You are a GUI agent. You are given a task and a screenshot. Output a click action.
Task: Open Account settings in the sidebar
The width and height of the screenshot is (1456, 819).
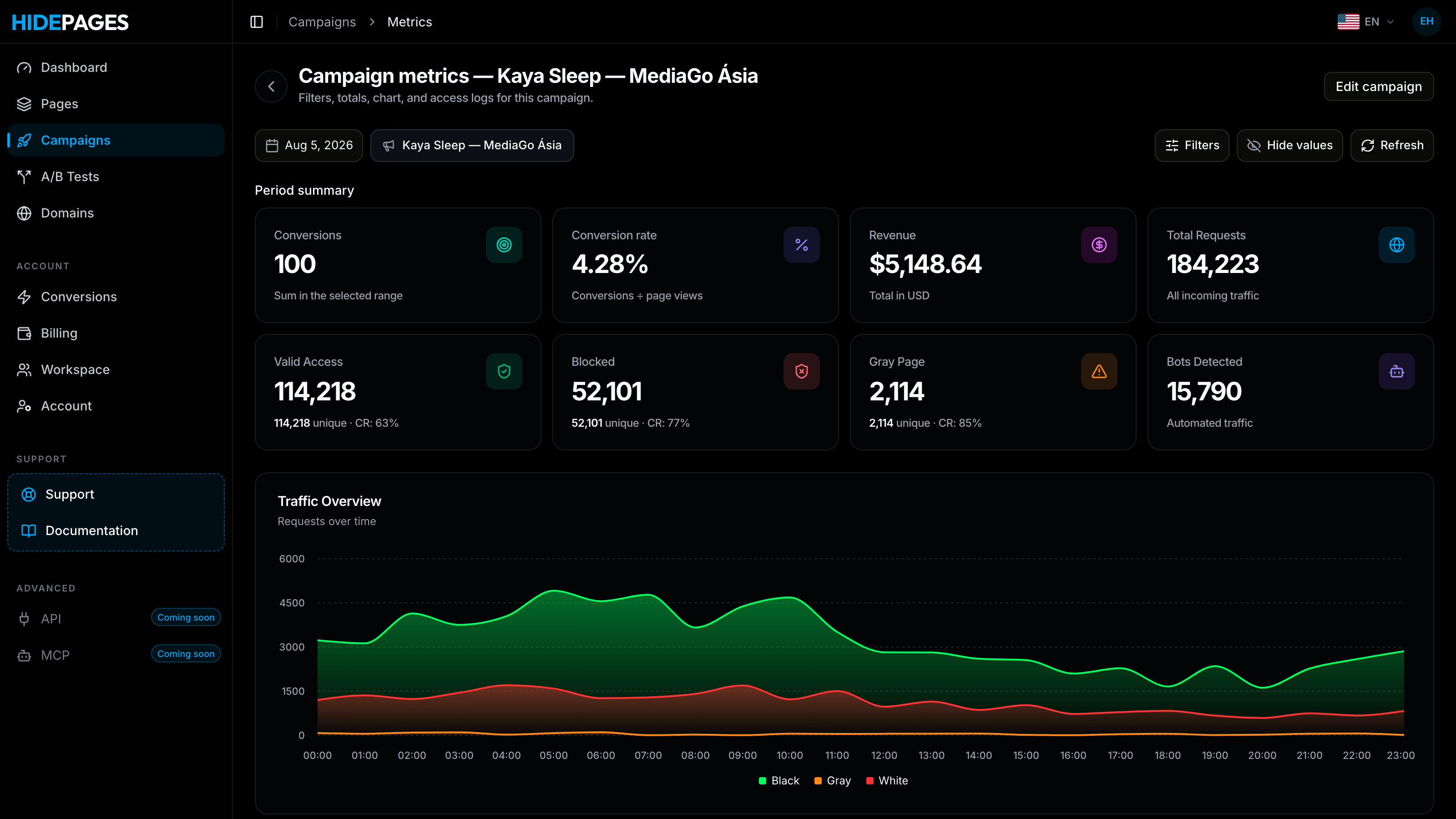tap(116, 406)
